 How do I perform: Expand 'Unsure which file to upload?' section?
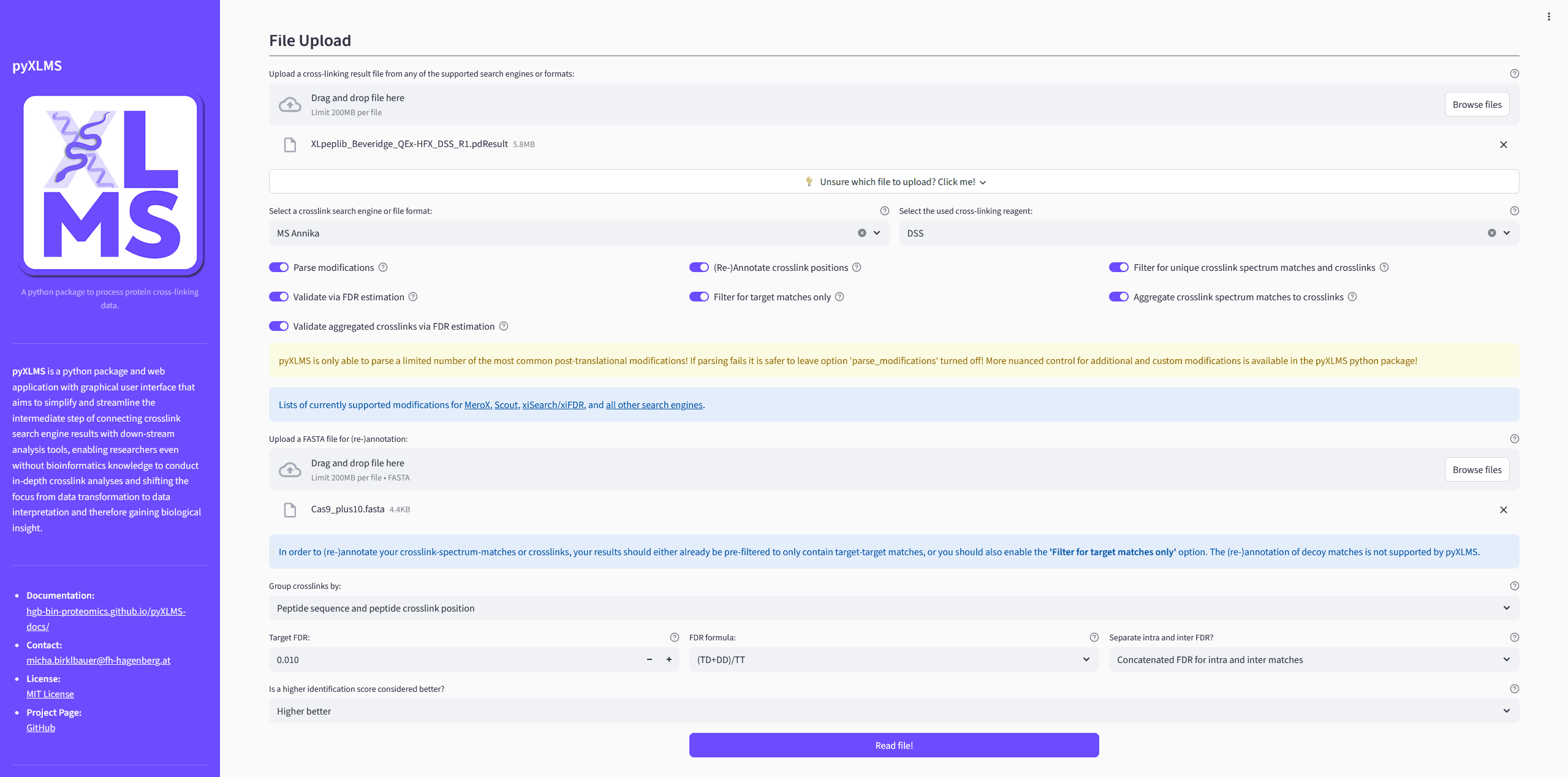(893, 182)
